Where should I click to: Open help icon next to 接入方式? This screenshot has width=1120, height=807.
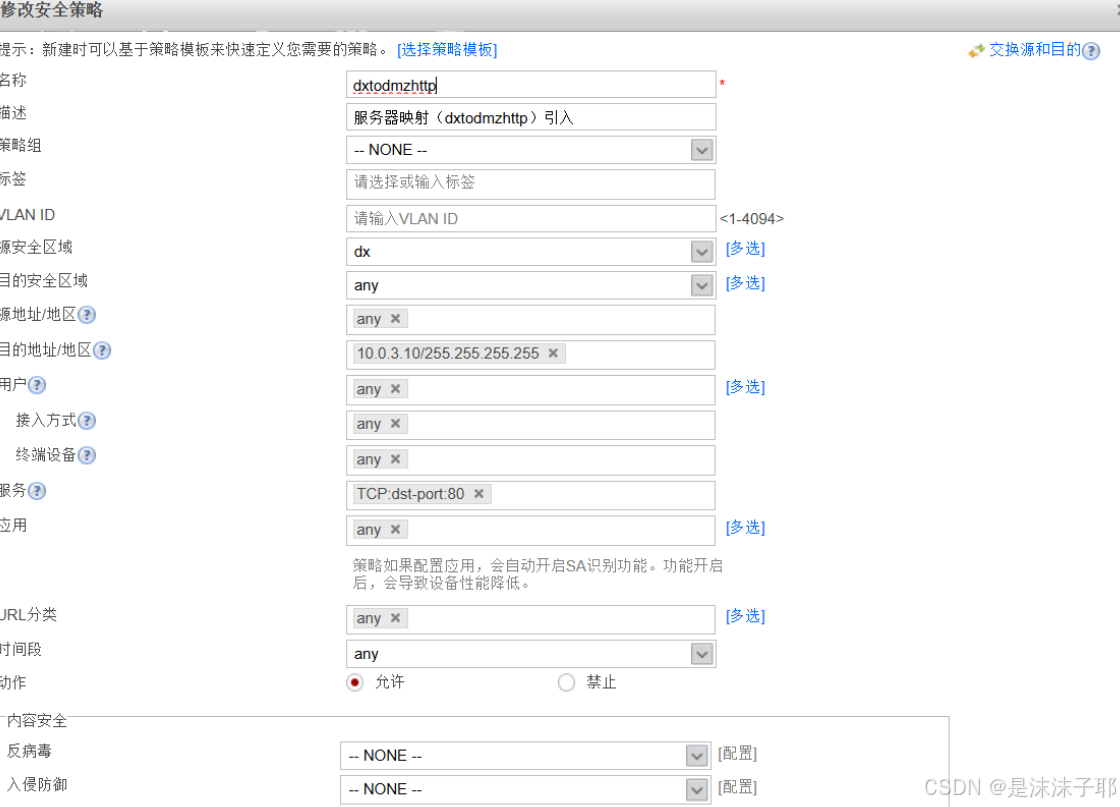pos(86,421)
